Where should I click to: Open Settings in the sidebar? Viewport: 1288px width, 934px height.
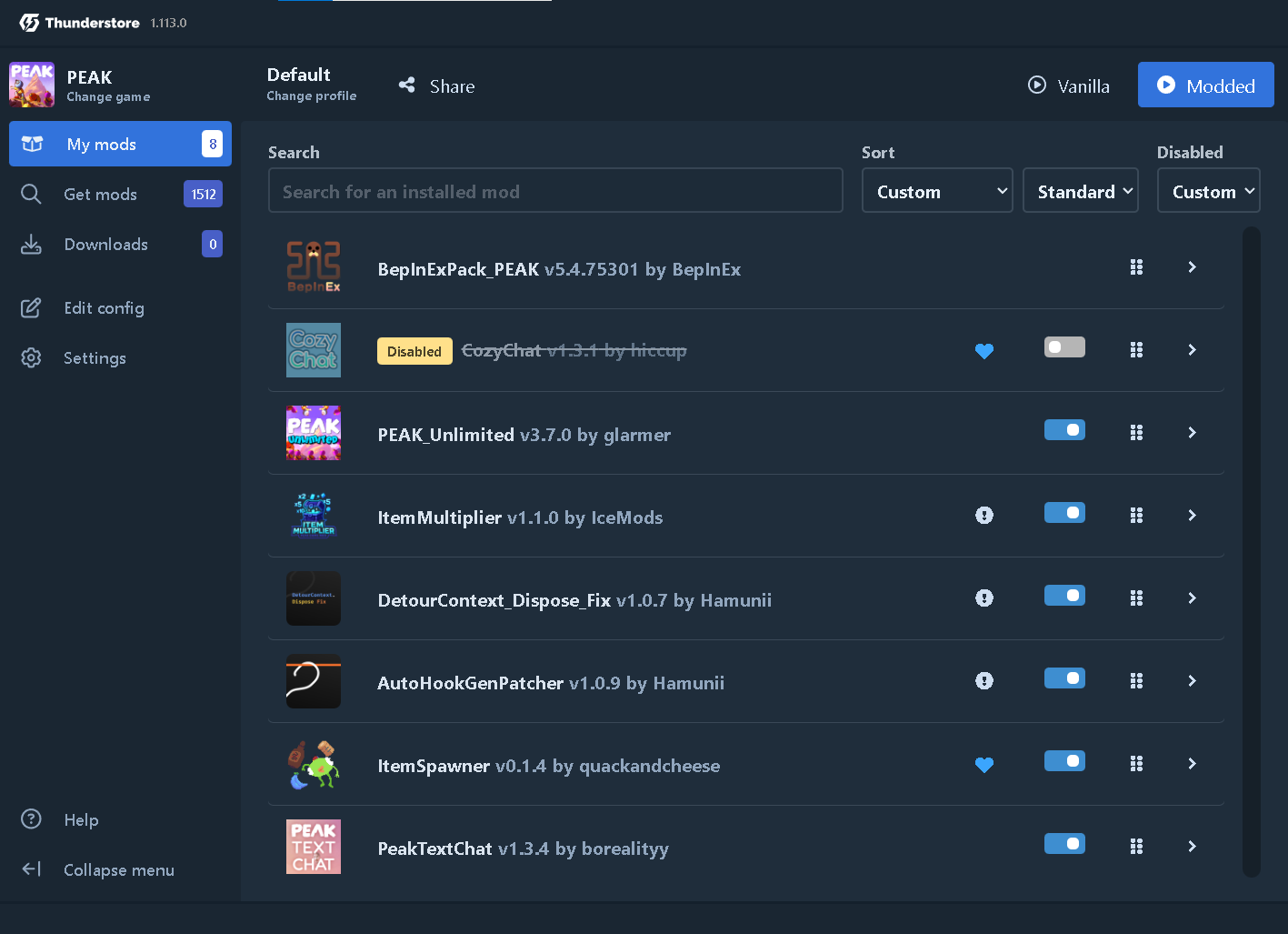click(120, 357)
